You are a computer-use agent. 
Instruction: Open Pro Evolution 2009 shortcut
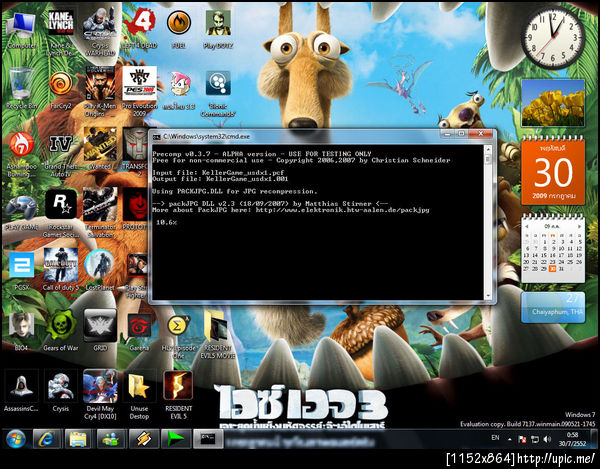[139, 92]
